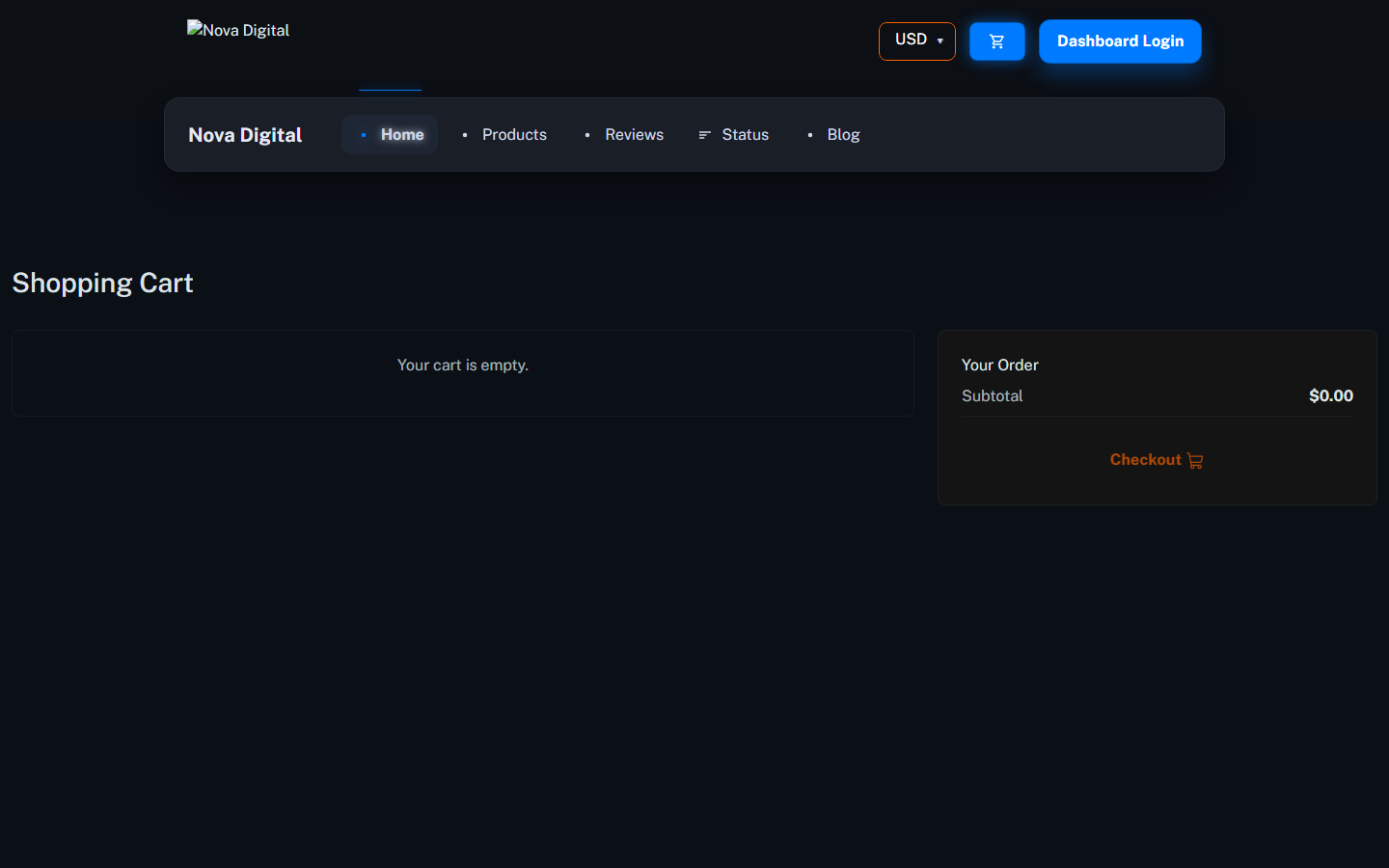Go to the Home nav item

point(390,135)
